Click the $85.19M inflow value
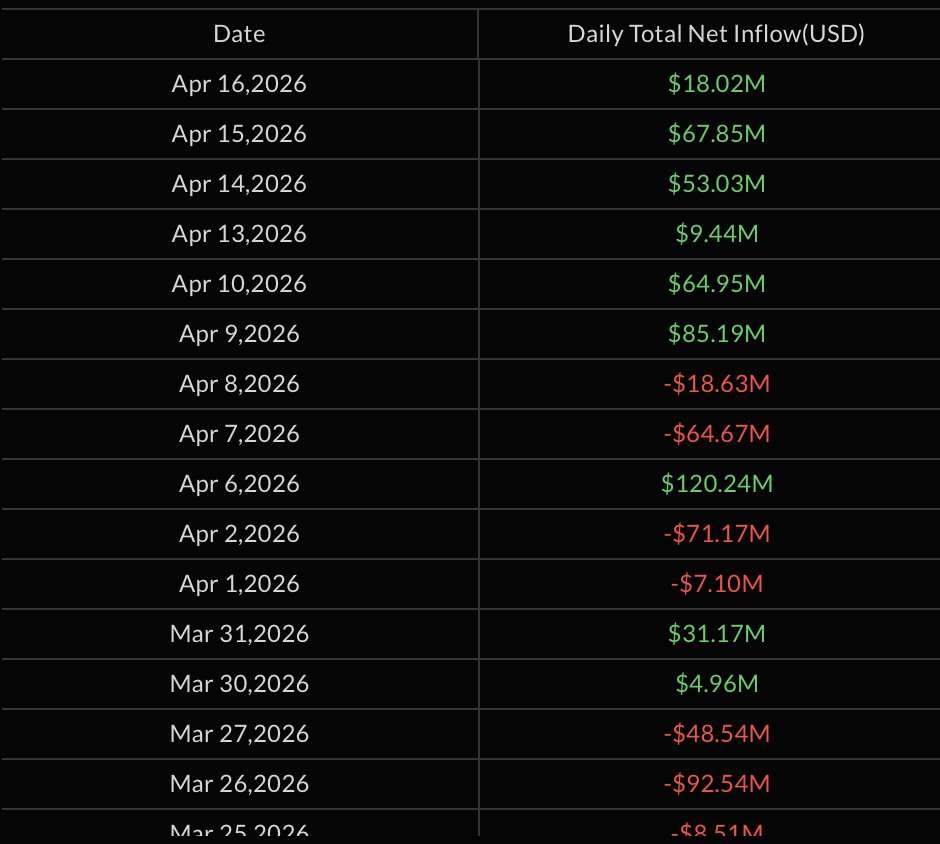 coord(716,334)
